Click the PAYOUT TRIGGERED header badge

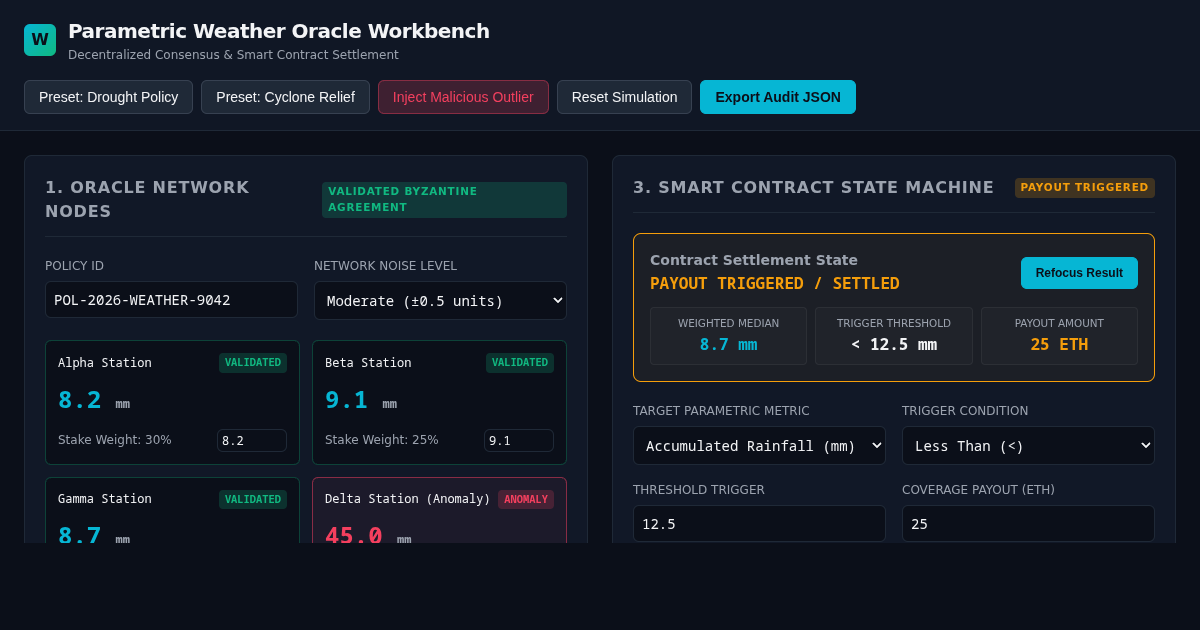[x=1085, y=188]
